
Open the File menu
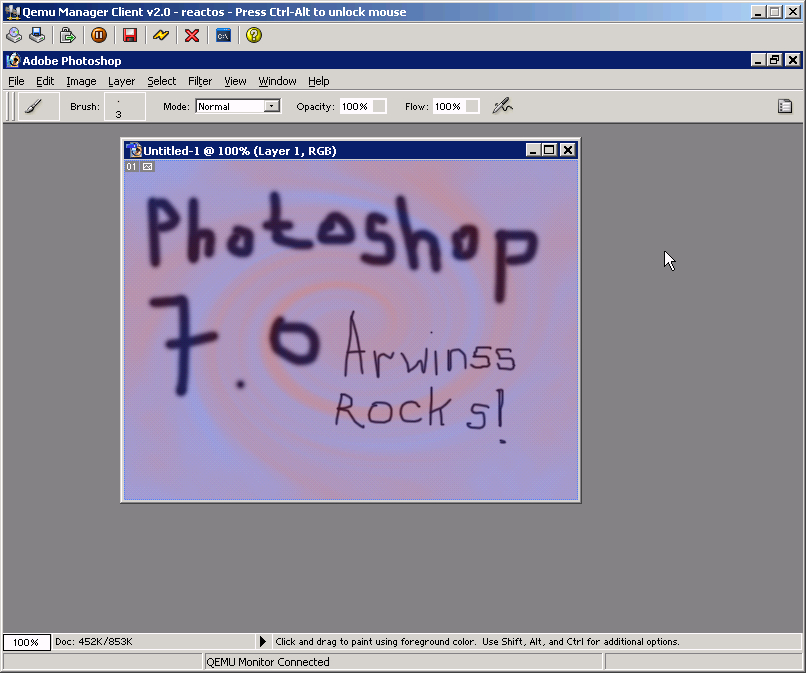(16, 81)
